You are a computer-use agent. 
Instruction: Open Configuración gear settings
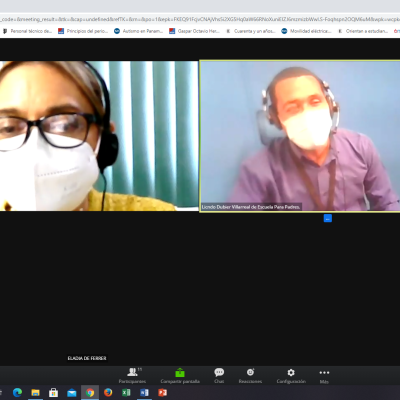291,376
